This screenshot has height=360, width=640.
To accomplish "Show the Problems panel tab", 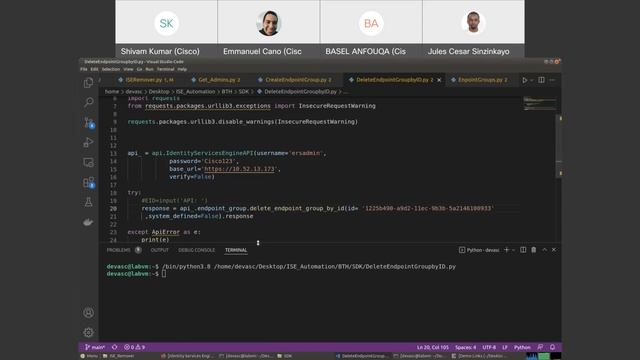I will click(118, 250).
